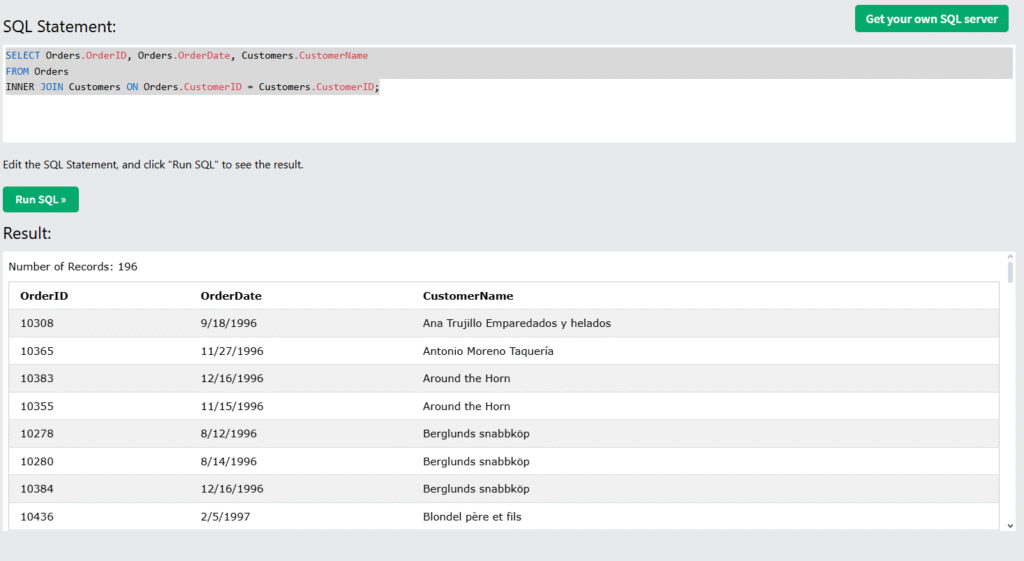The image size is (1024, 561).
Task: Click the Blondel père et fils cell
Action: (472, 517)
